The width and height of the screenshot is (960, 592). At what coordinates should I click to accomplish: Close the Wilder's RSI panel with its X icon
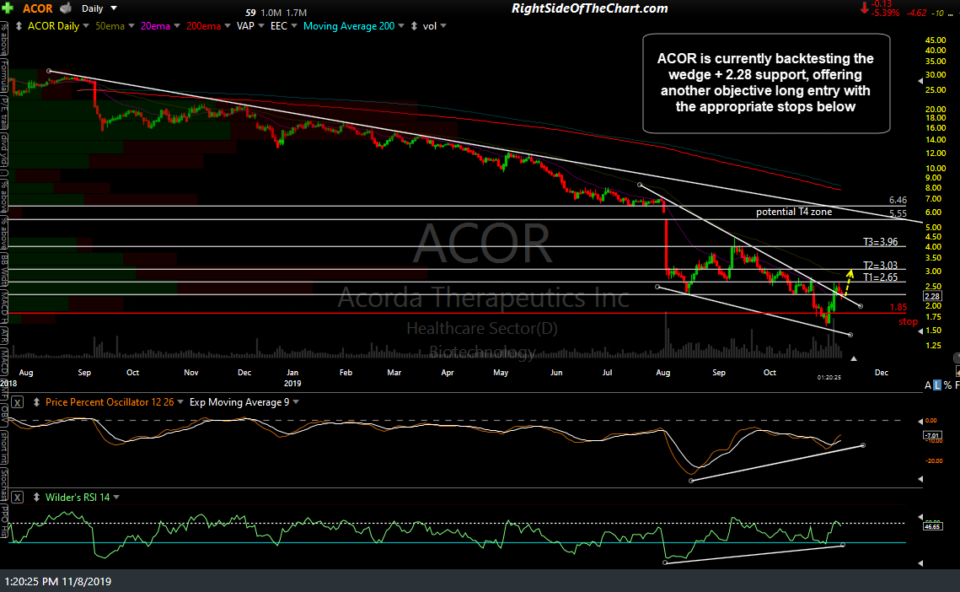coord(16,497)
